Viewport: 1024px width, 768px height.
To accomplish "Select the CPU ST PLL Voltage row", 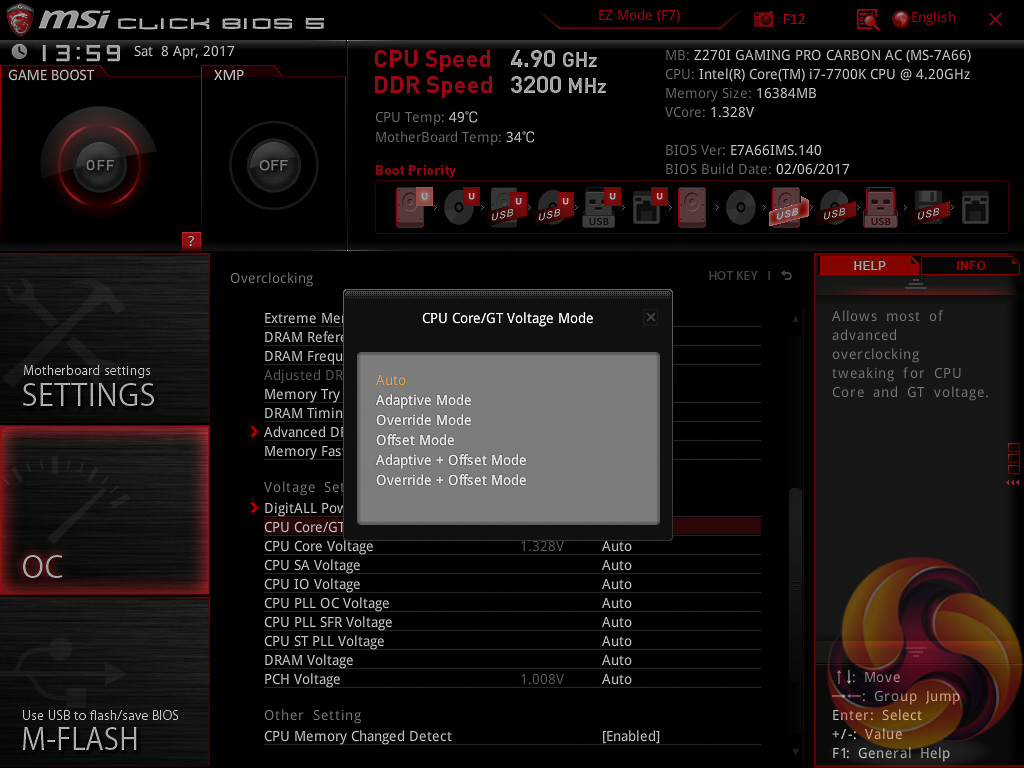I will (x=512, y=641).
